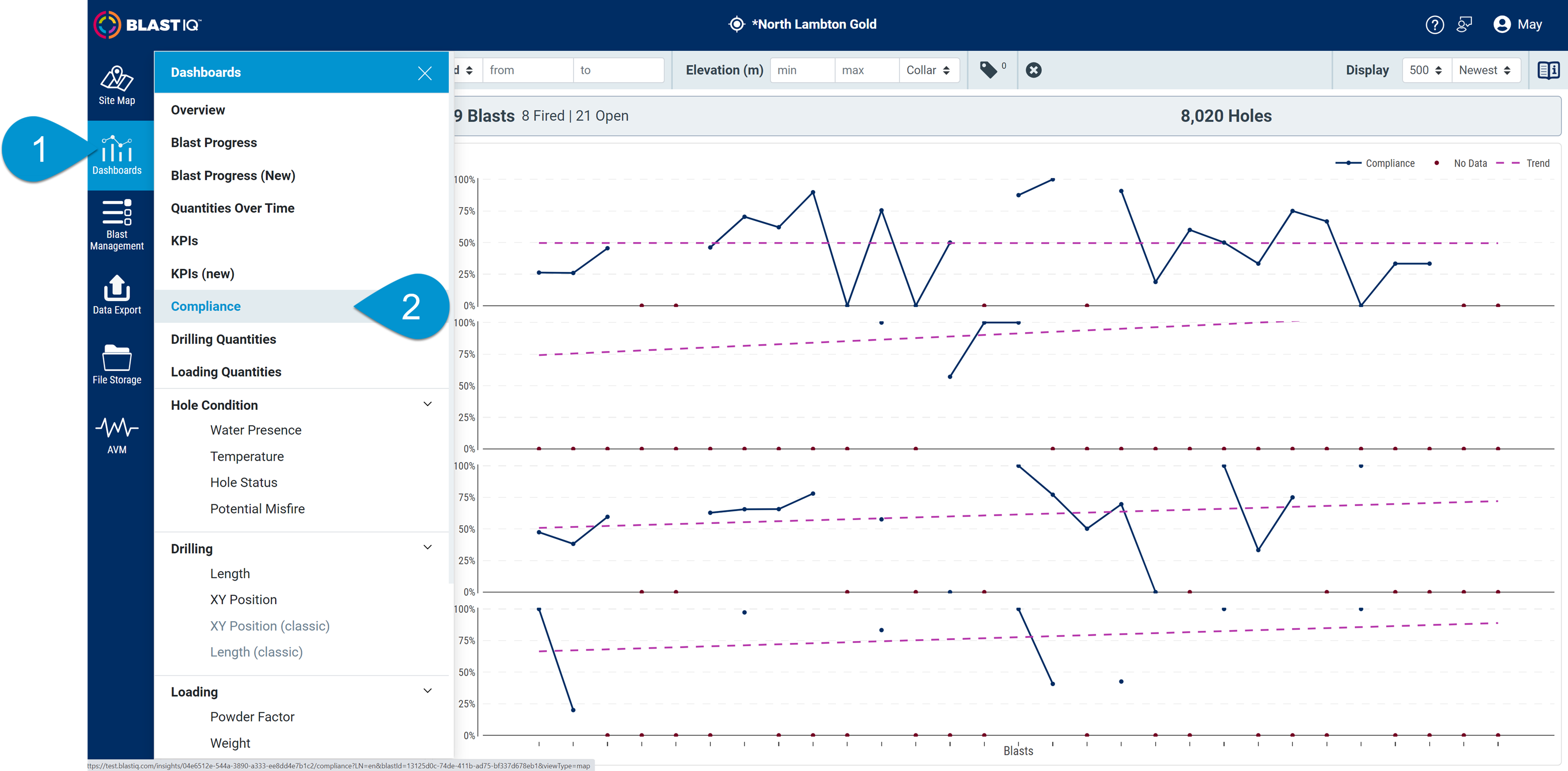Click the from date input field
Viewport: 1568px width, 771px height.
527,70
